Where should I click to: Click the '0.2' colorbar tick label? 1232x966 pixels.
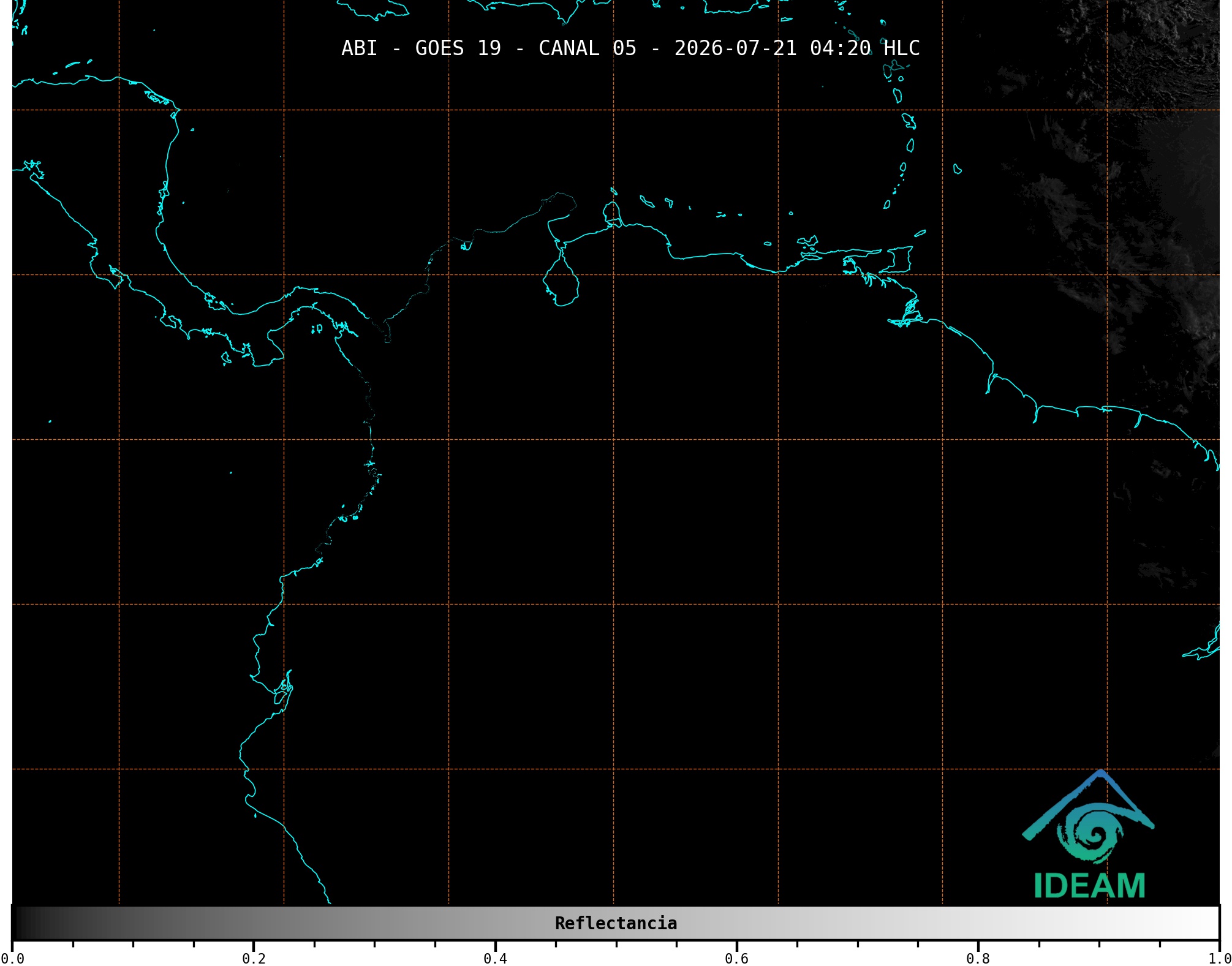254,959
